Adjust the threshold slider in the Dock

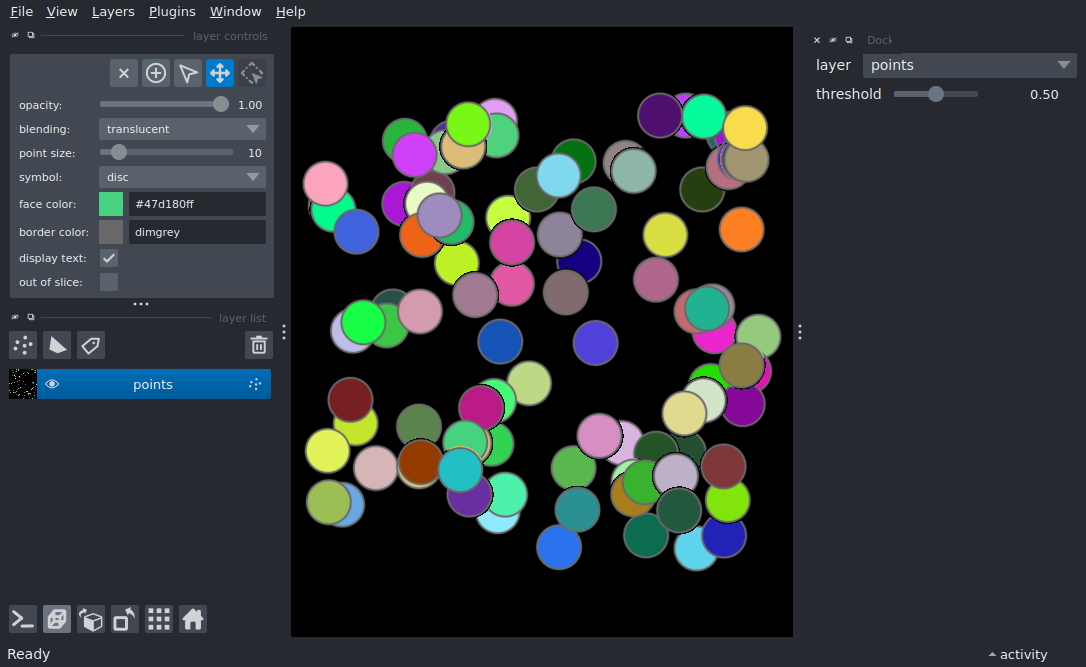tap(936, 94)
